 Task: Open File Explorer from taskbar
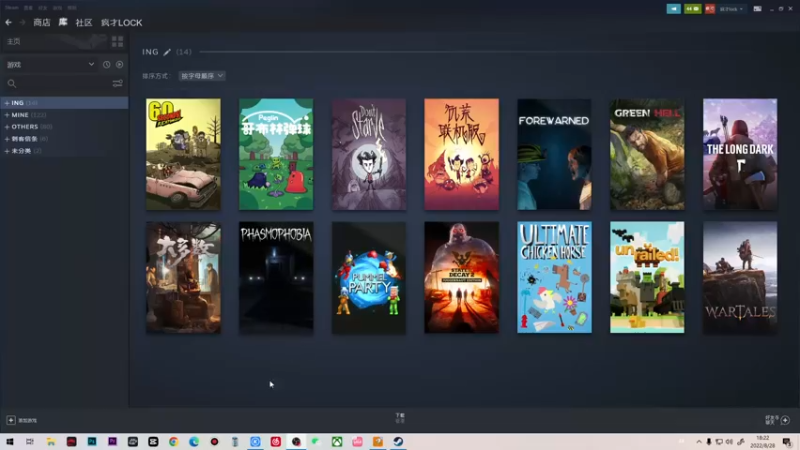coord(51,442)
